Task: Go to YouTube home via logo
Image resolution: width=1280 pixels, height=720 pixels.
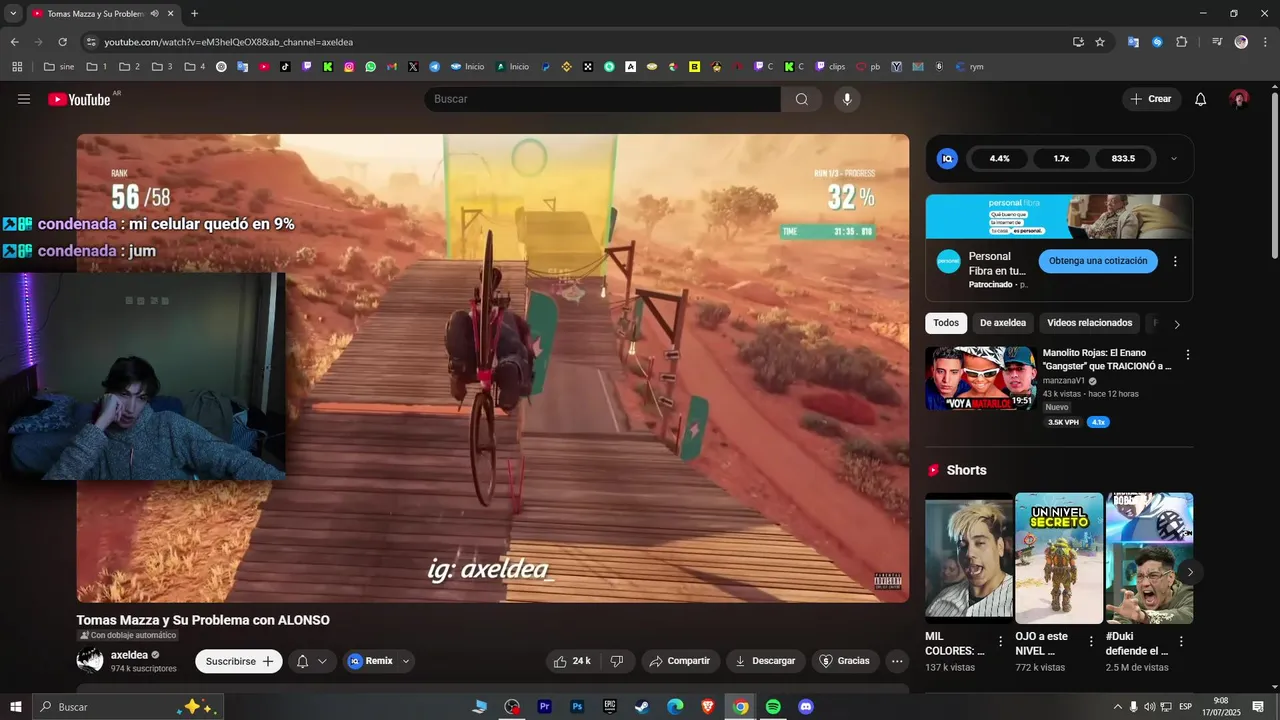Action: (x=79, y=99)
